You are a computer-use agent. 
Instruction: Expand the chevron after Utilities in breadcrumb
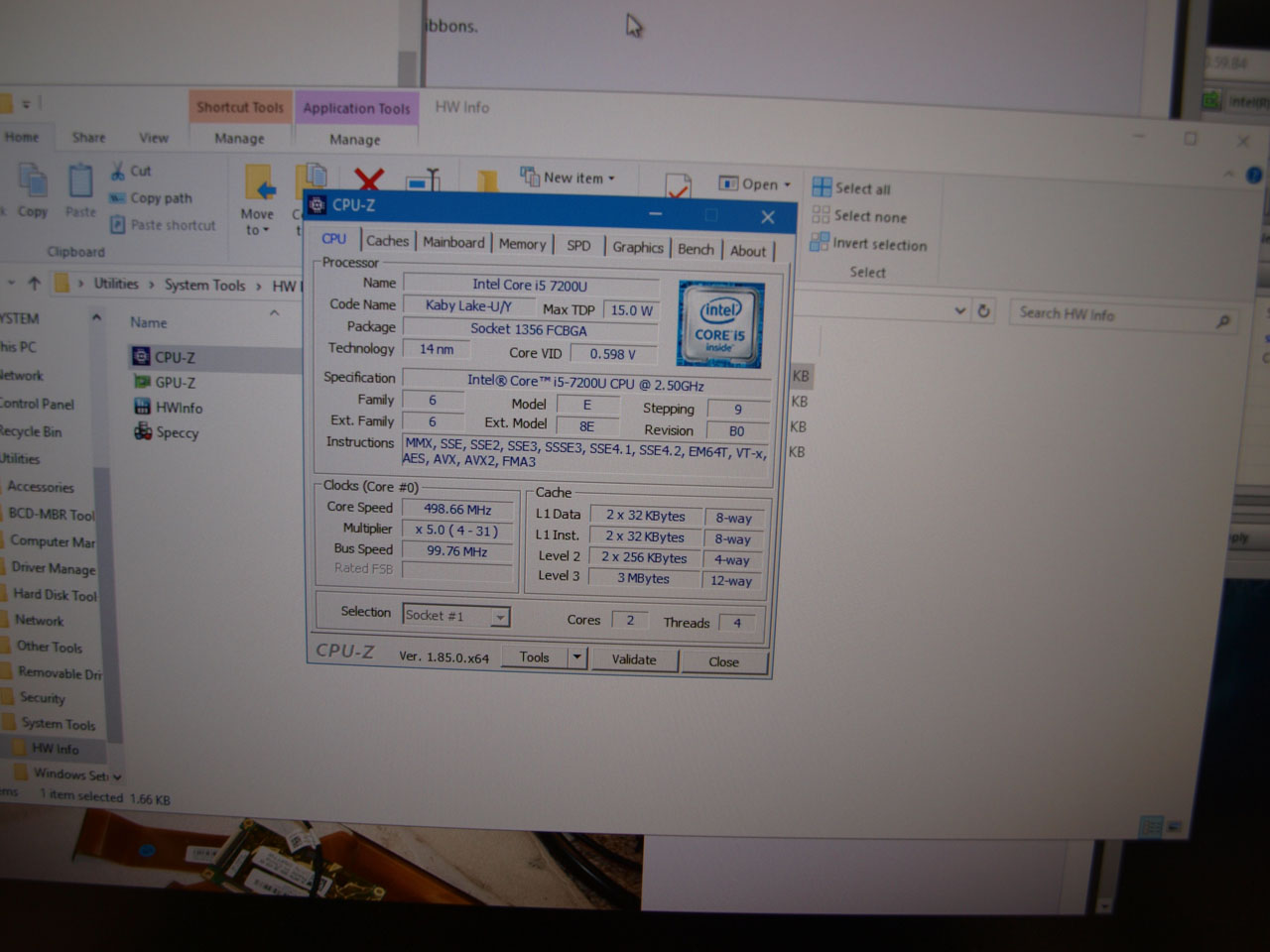152,285
